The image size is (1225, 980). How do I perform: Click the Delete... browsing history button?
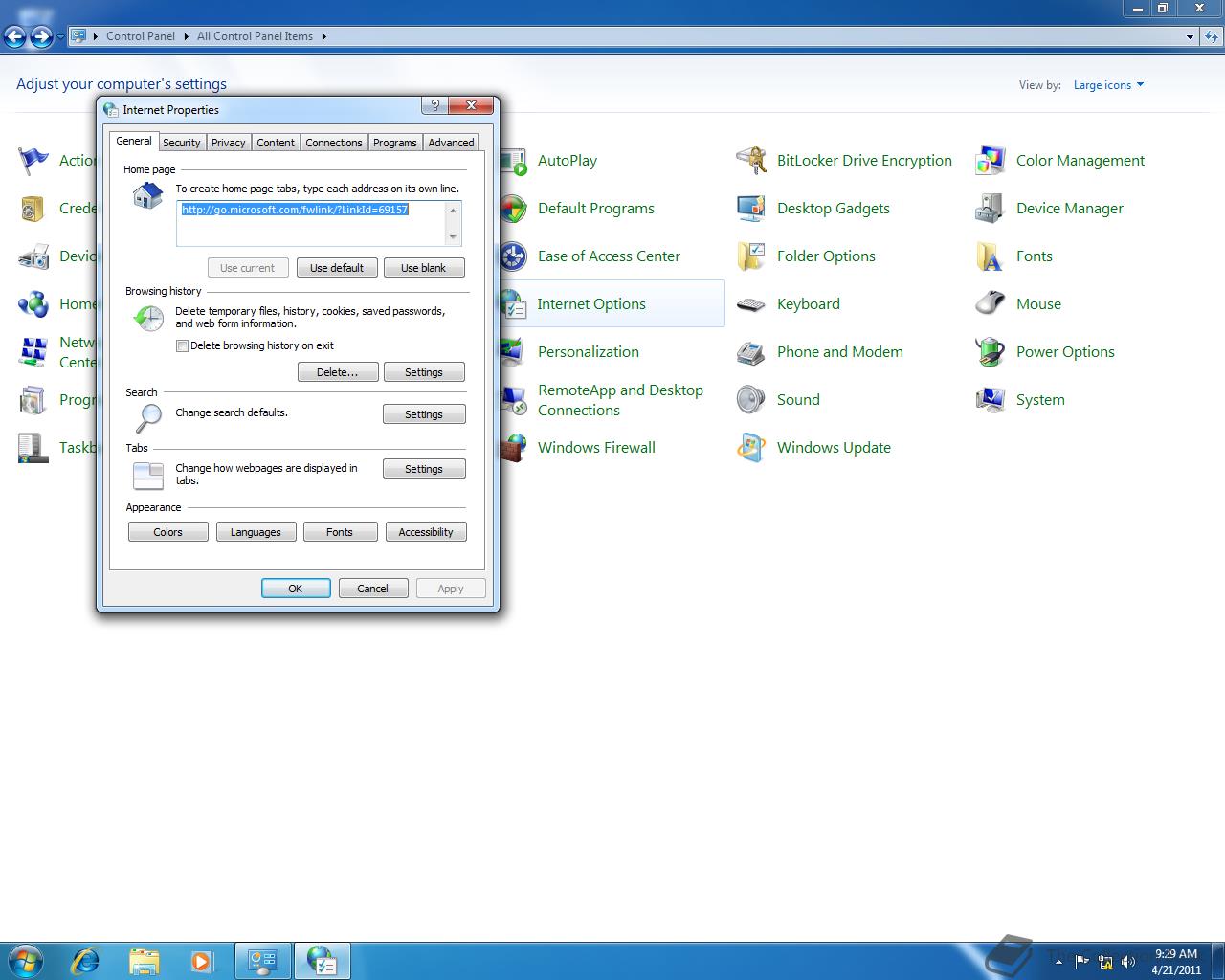coord(337,372)
